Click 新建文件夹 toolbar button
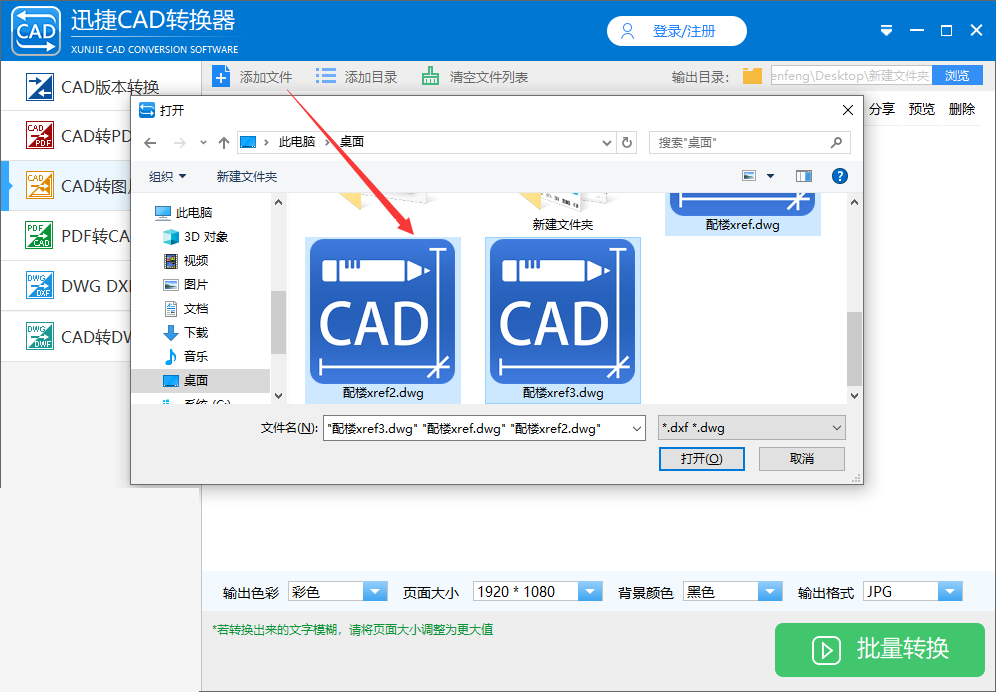The image size is (996, 692). pyautogui.click(x=246, y=177)
